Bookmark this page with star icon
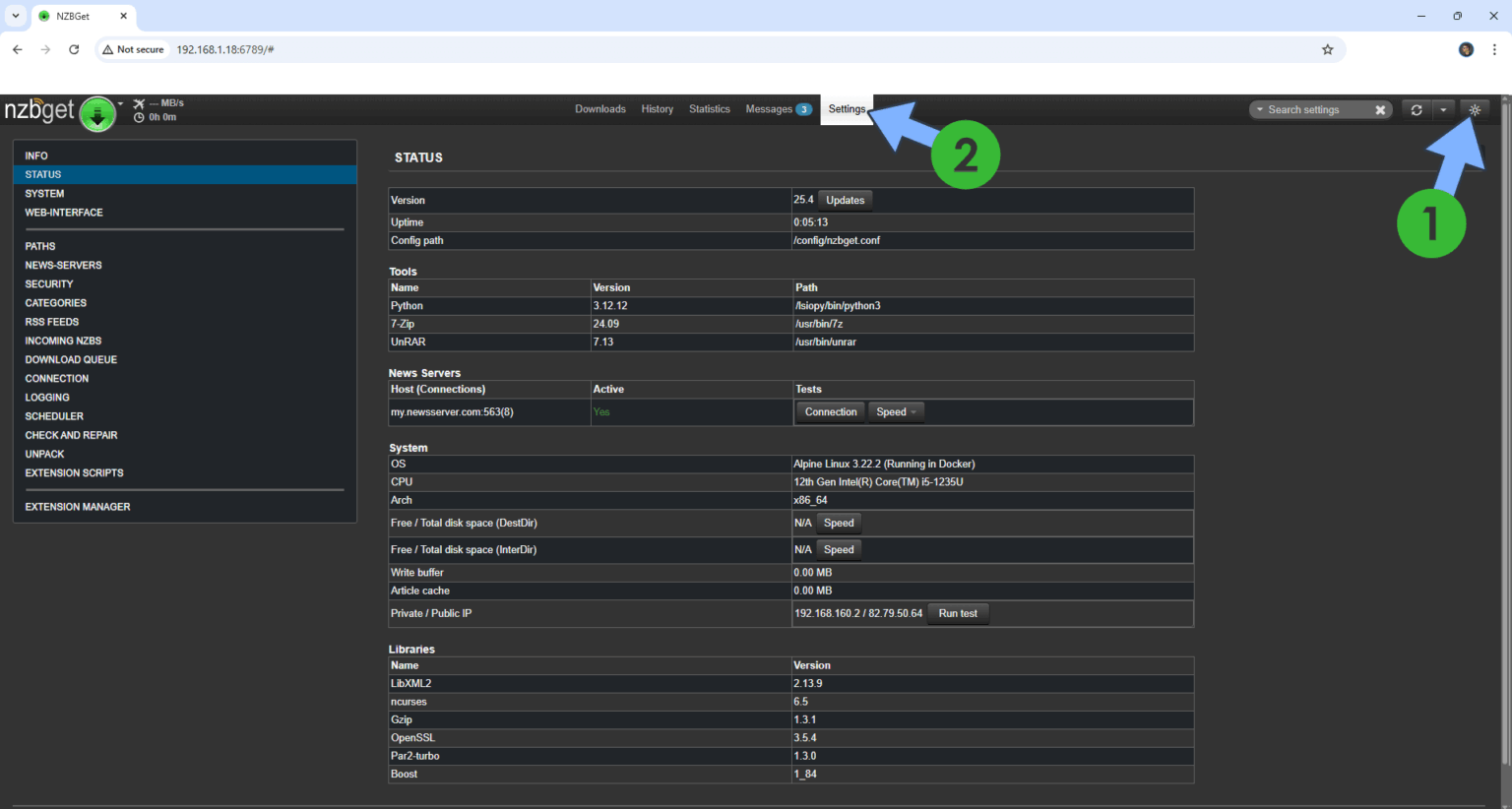Image resolution: width=1512 pixels, height=809 pixels. [1327, 49]
